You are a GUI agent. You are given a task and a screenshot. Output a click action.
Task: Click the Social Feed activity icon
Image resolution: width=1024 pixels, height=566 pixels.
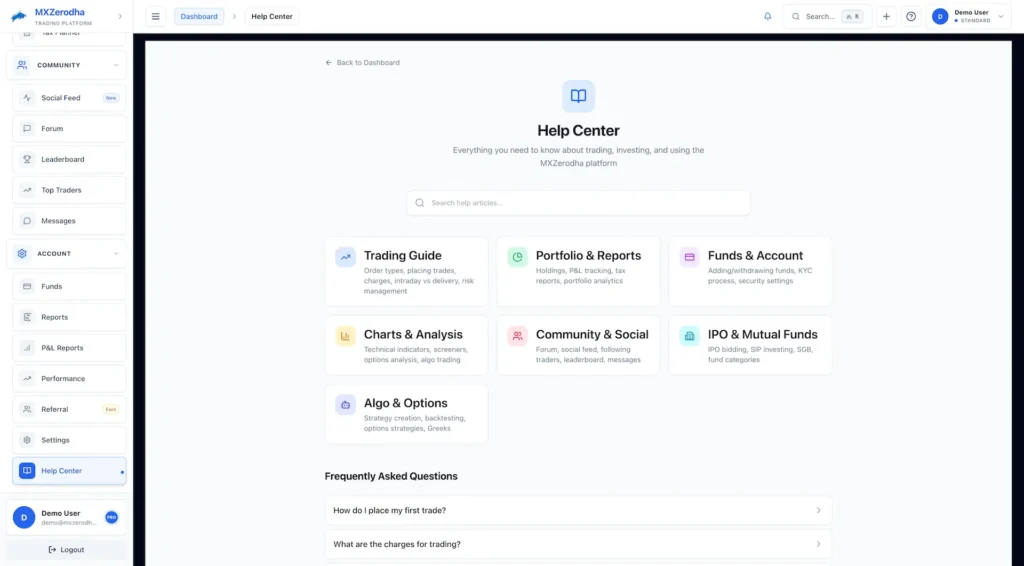pyautogui.click(x=27, y=98)
